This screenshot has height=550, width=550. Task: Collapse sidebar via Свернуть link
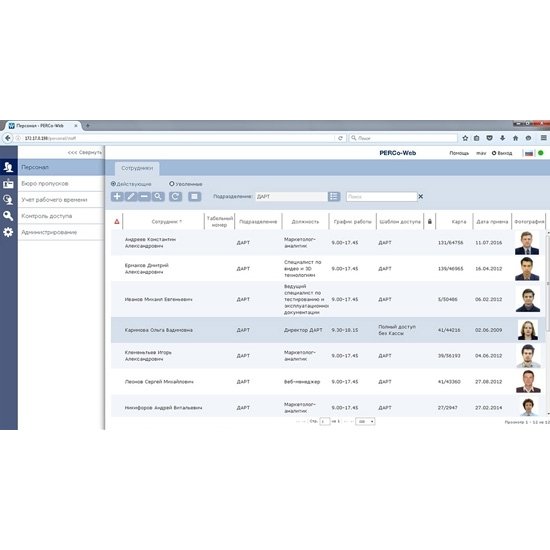point(85,153)
